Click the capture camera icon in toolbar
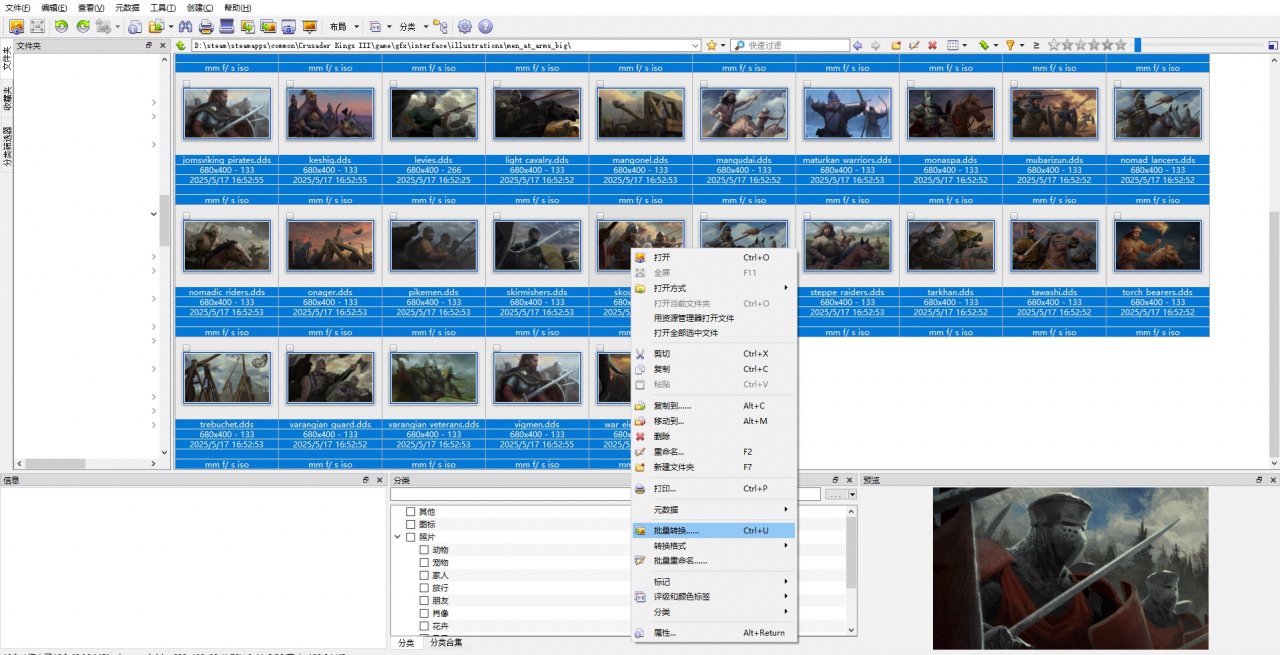The width and height of the screenshot is (1280, 655). click(x=288, y=27)
